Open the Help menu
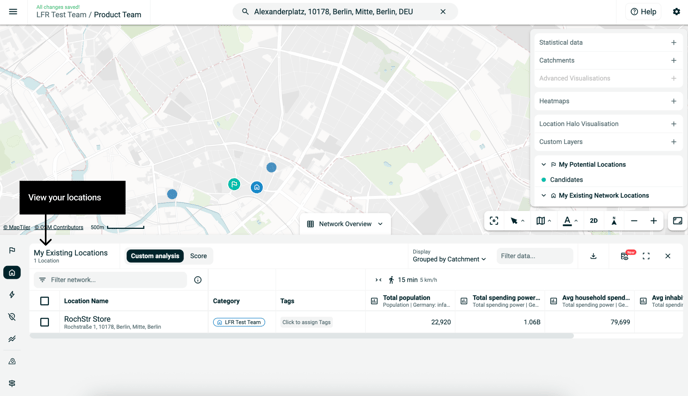Viewport: 688px width, 396px height. tap(643, 12)
